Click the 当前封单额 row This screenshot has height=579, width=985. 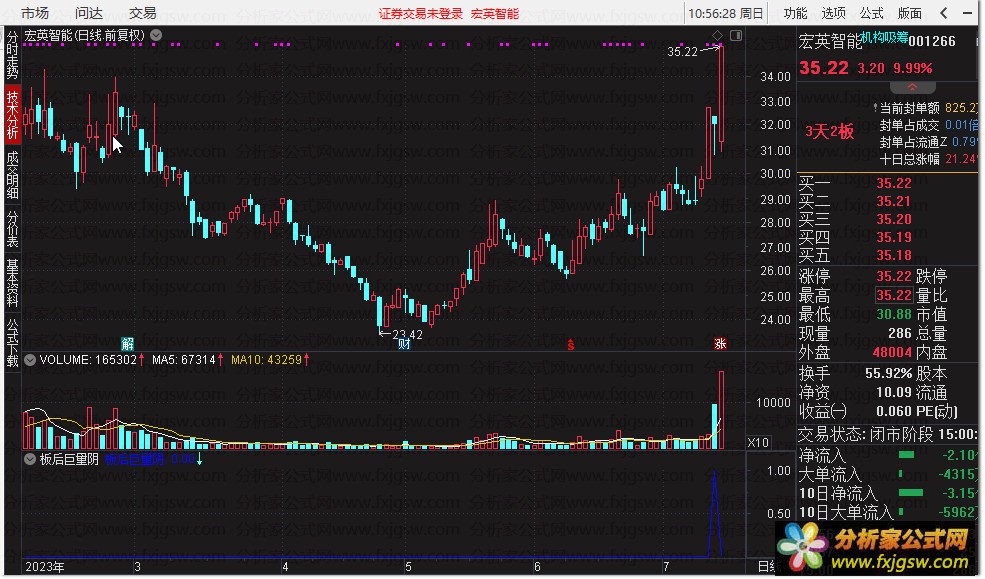pos(928,109)
